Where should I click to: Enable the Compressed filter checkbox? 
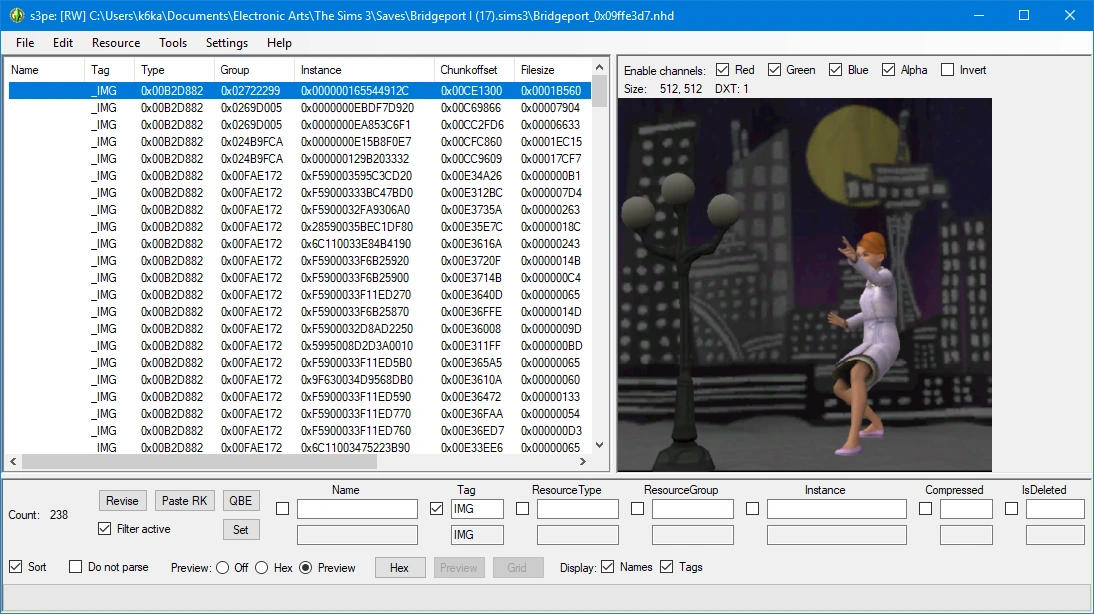[926, 509]
